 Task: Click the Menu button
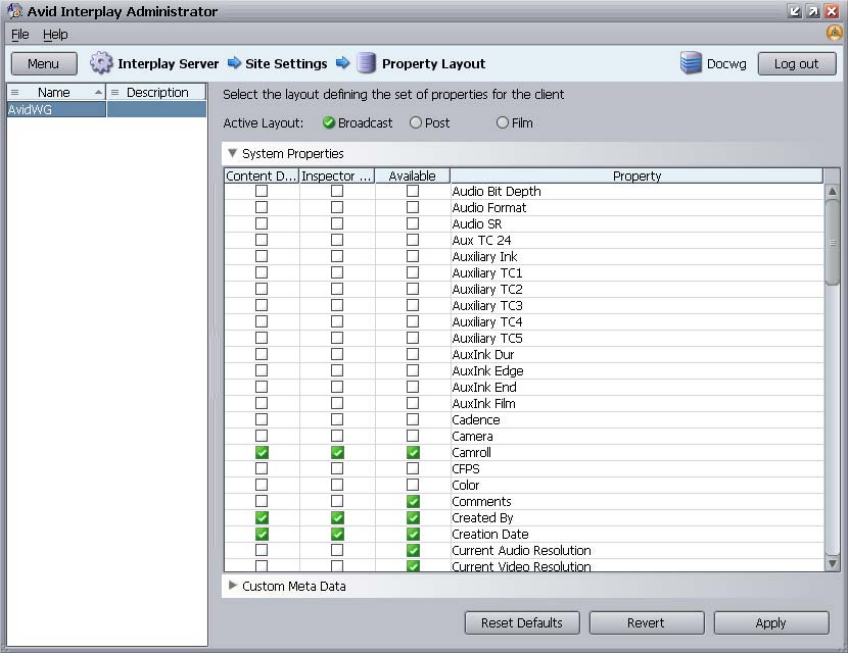(x=44, y=64)
